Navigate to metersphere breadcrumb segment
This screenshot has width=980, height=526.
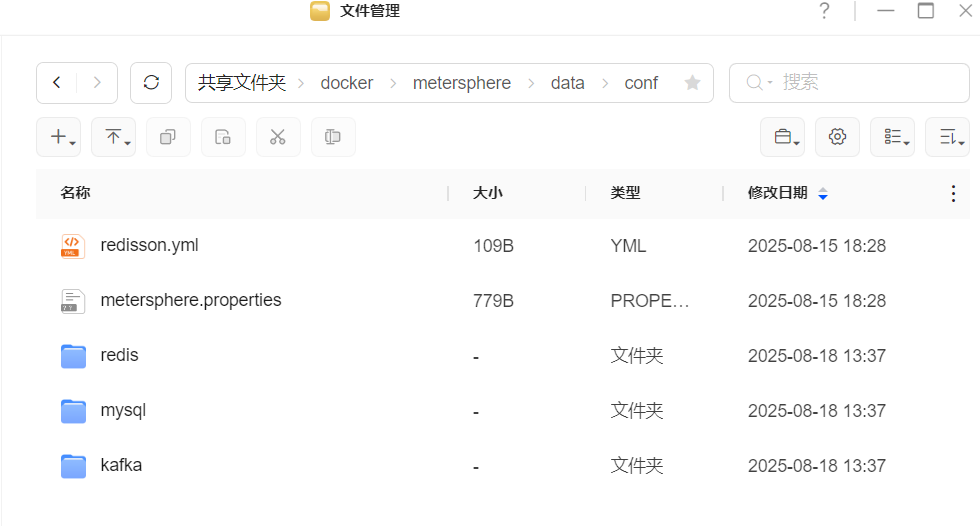click(461, 83)
